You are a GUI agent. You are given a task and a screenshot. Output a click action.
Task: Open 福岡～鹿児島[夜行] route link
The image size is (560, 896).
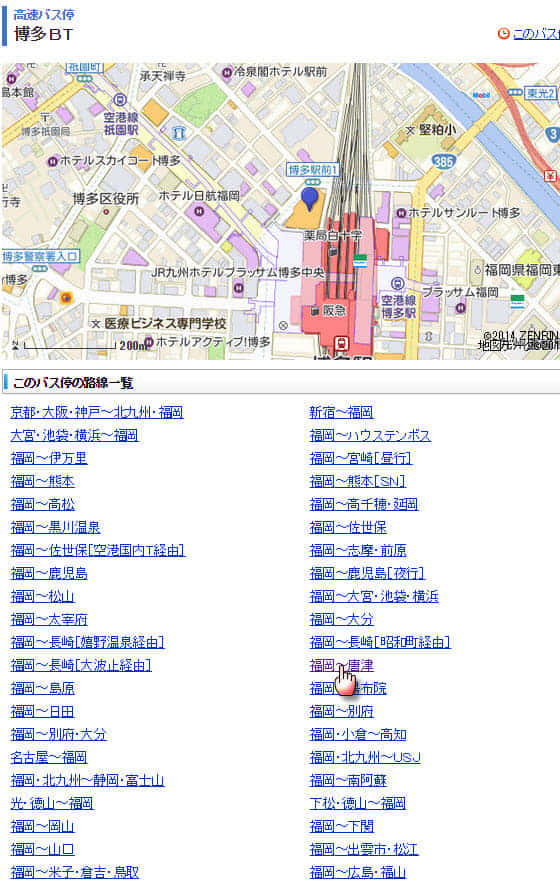tap(367, 573)
